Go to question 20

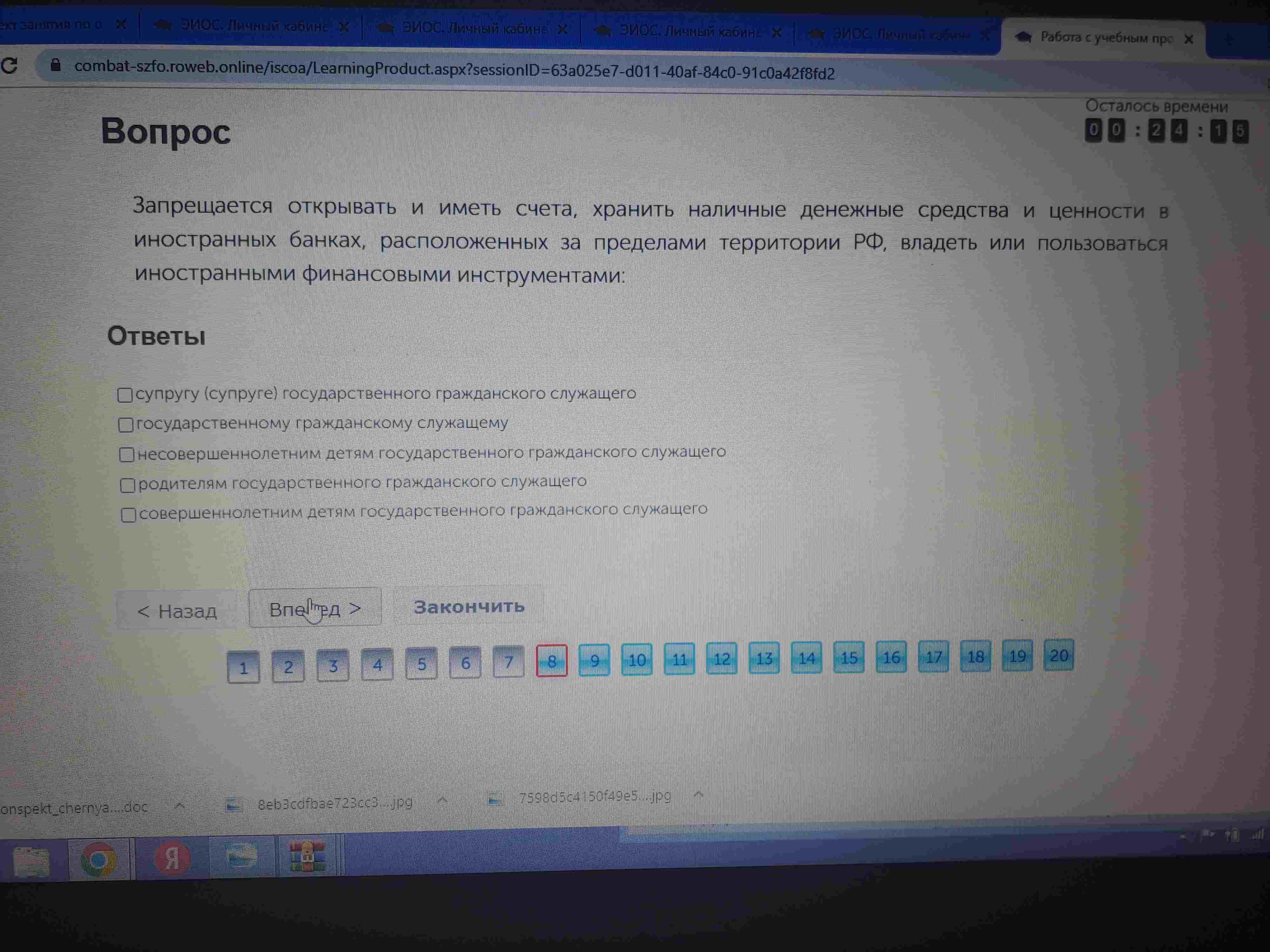(1059, 655)
